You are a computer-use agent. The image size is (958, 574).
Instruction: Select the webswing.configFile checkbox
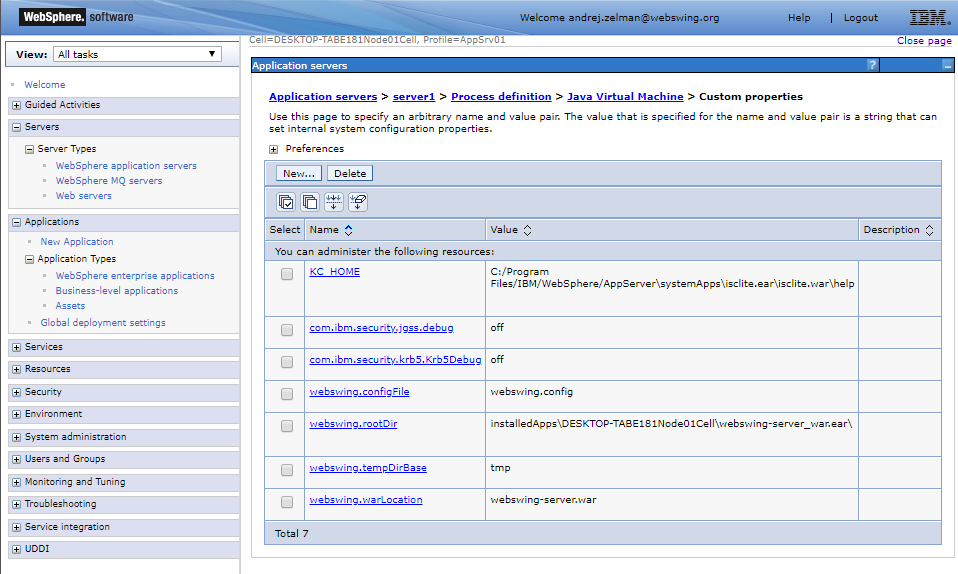pyautogui.click(x=287, y=394)
